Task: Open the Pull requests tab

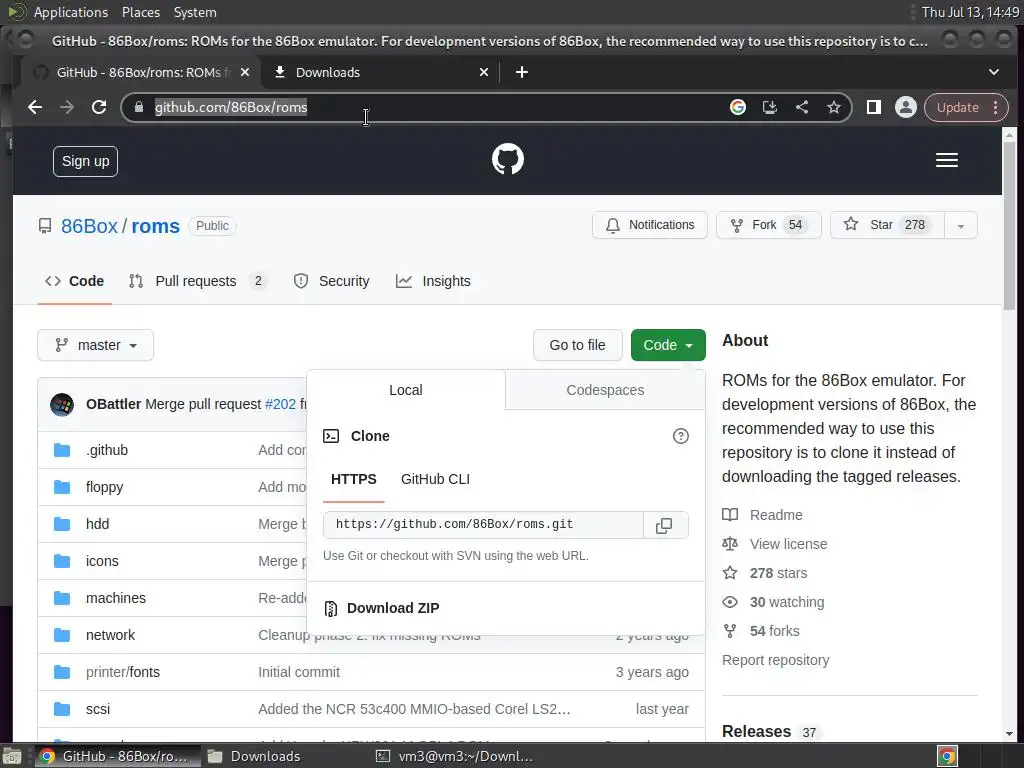Action: point(198,281)
